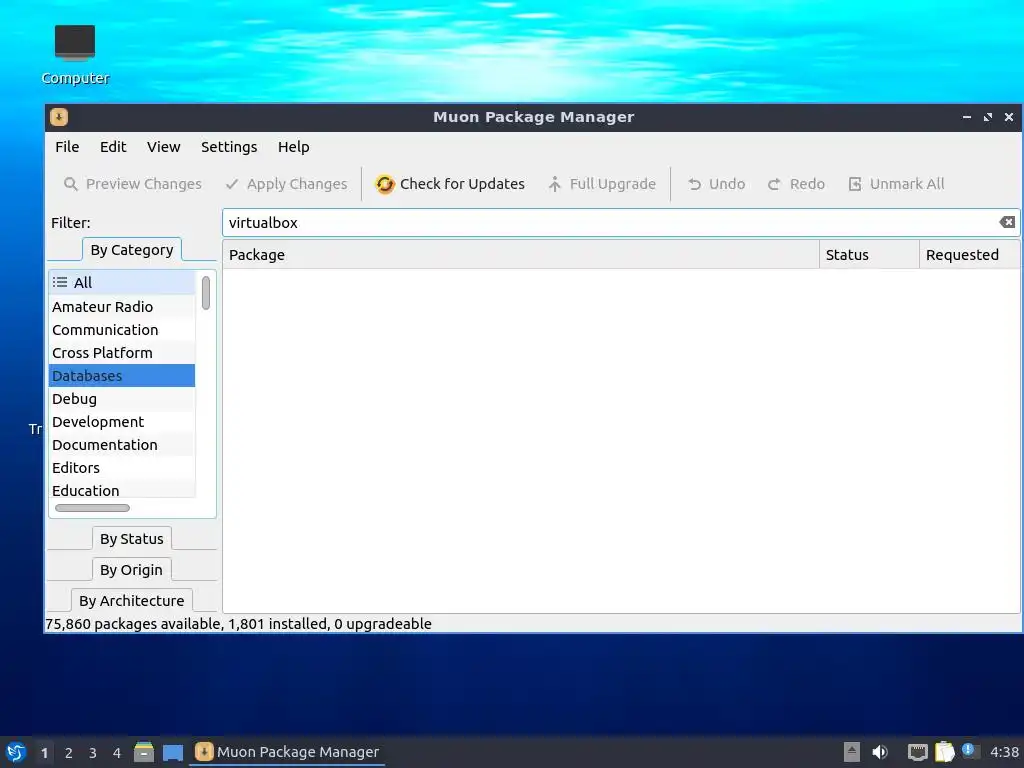Click the packages available status bar text
The width and height of the screenshot is (1024, 768).
(238, 624)
